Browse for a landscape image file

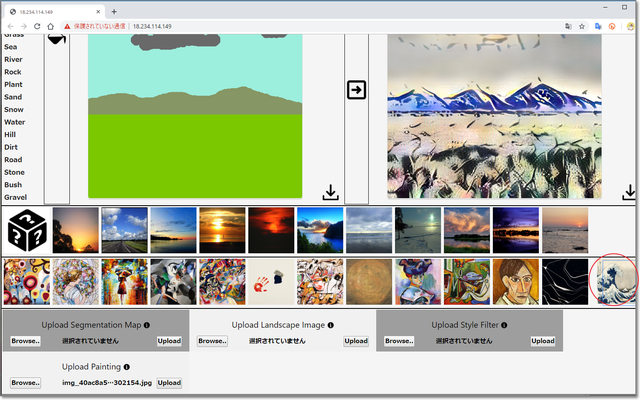212,341
